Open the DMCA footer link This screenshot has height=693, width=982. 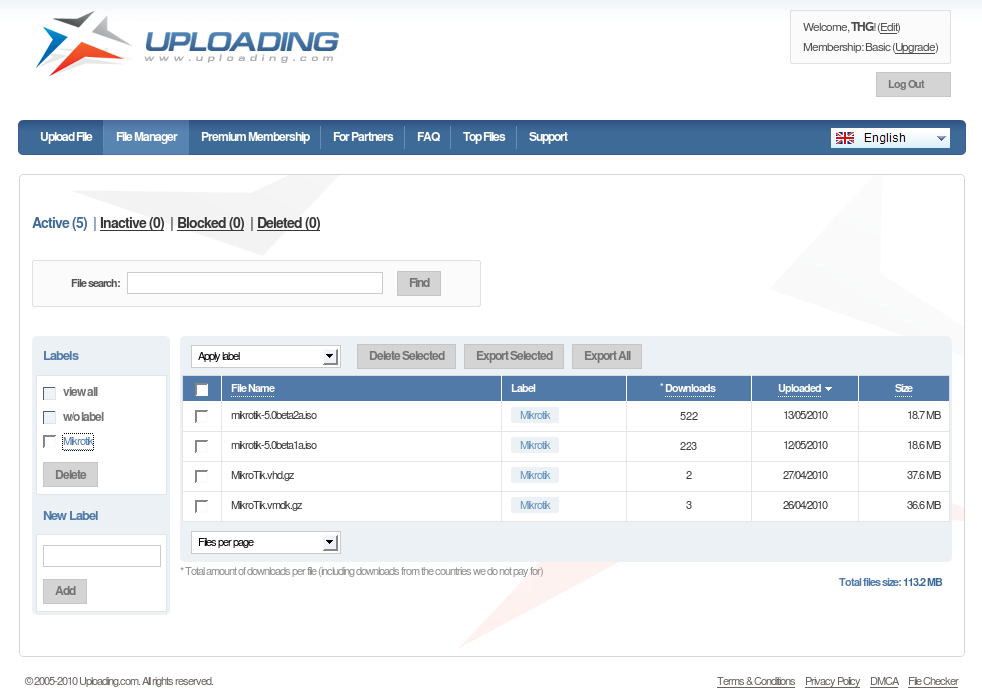pyautogui.click(x=884, y=681)
